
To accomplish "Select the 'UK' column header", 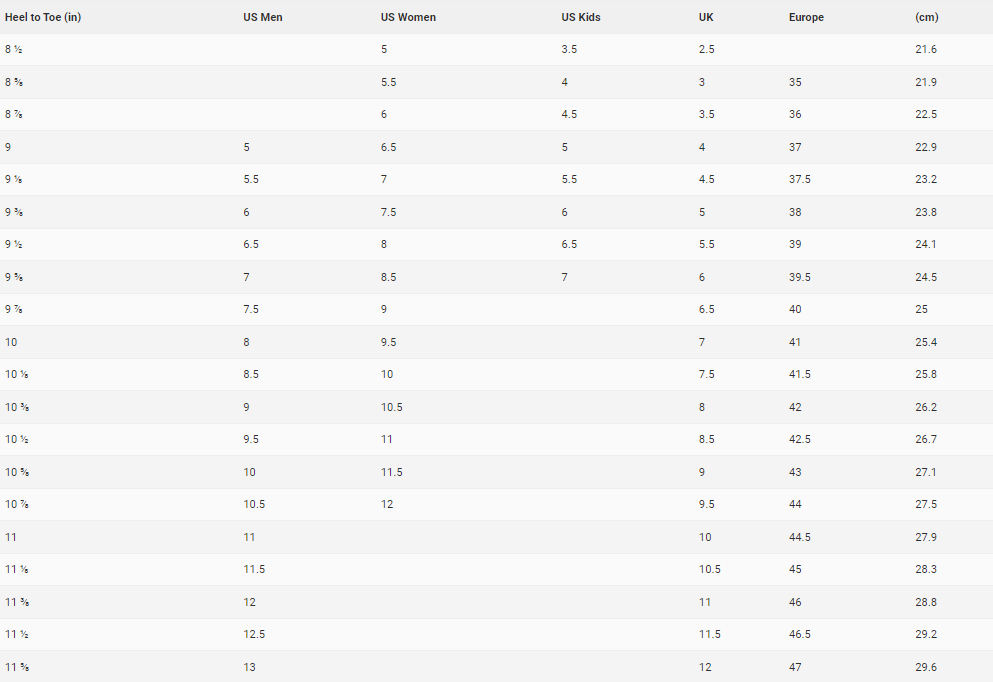I will [x=706, y=17].
